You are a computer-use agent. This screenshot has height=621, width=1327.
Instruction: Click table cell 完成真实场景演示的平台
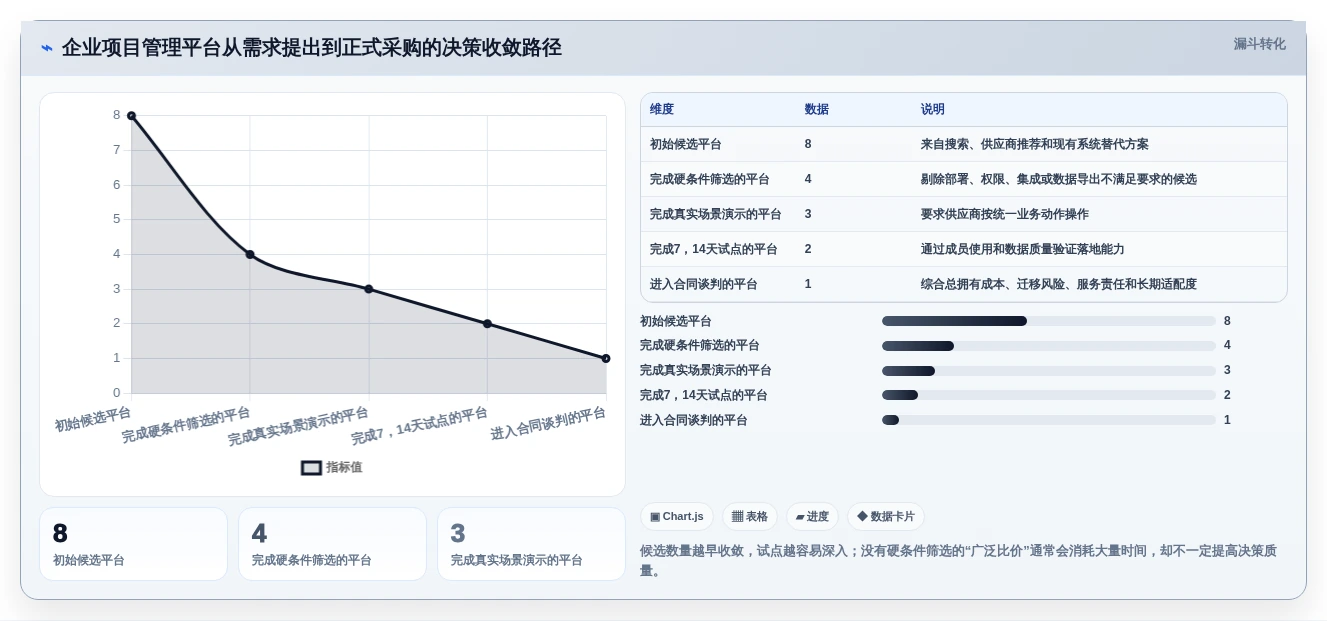coord(716,214)
